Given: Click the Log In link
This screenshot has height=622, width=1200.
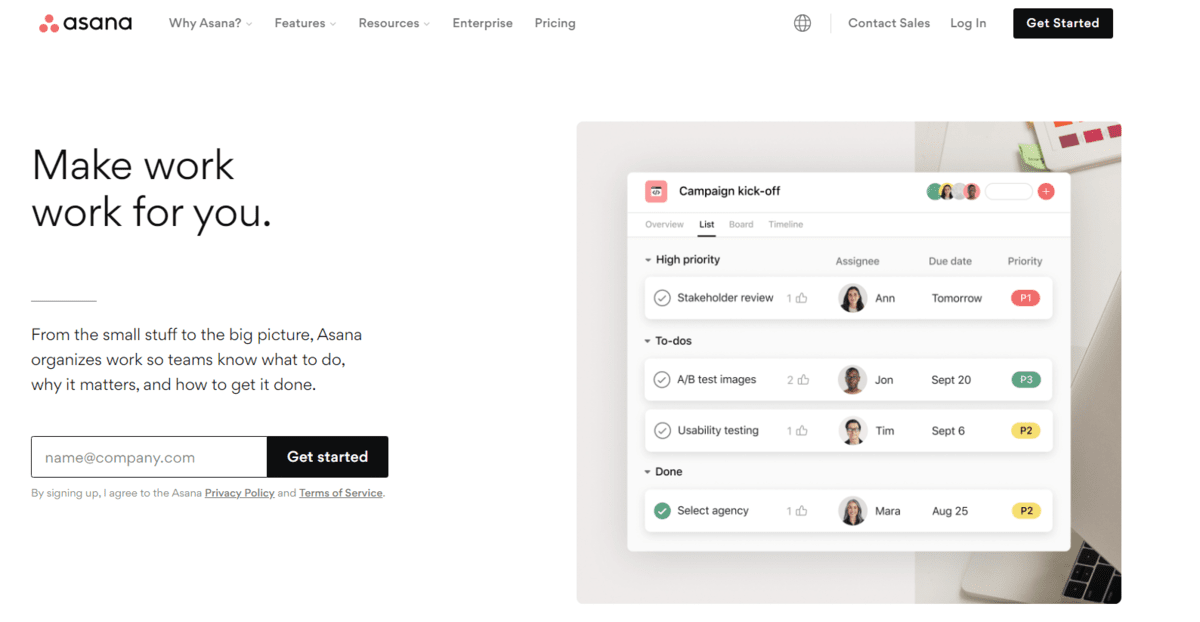Looking at the screenshot, I should [968, 23].
